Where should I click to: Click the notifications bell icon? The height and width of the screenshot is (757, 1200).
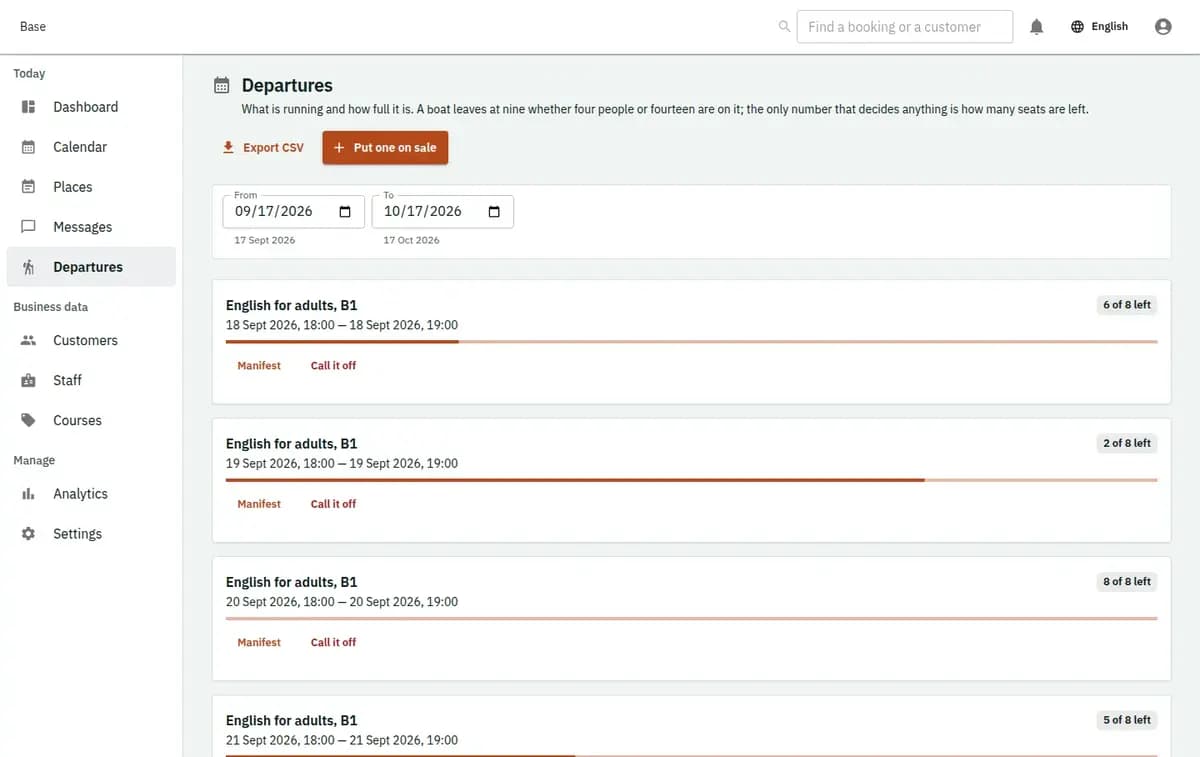coord(1037,27)
